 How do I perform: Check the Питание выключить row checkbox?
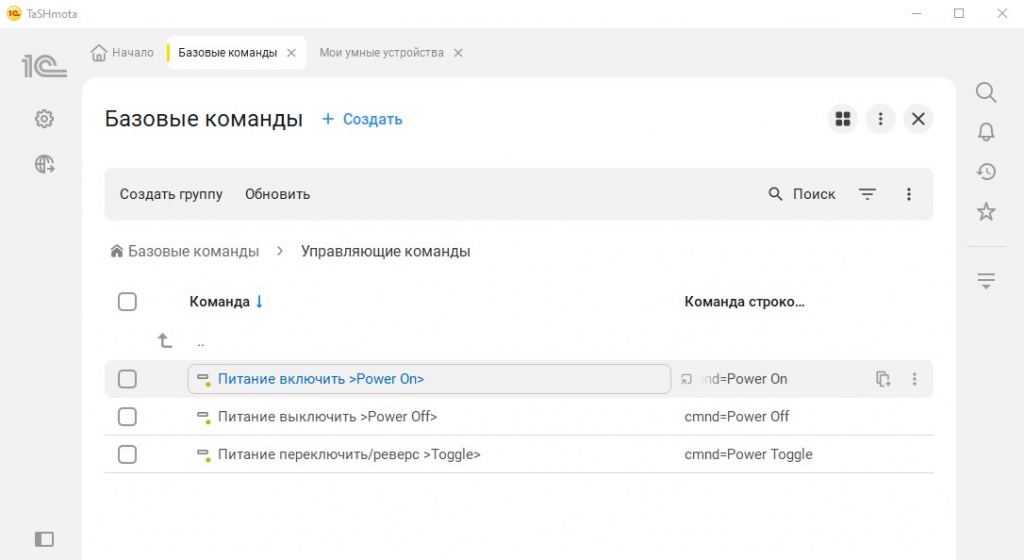click(x=127, y=417)
